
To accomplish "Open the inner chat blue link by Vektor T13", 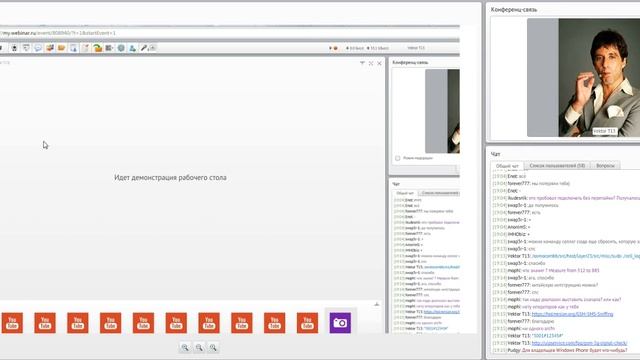I will click(442, 312).
